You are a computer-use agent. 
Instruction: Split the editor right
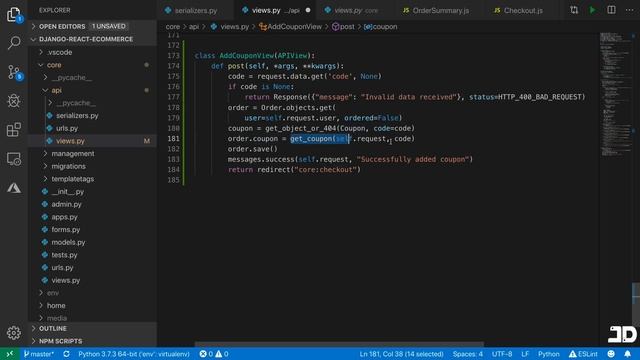(611, 10)
